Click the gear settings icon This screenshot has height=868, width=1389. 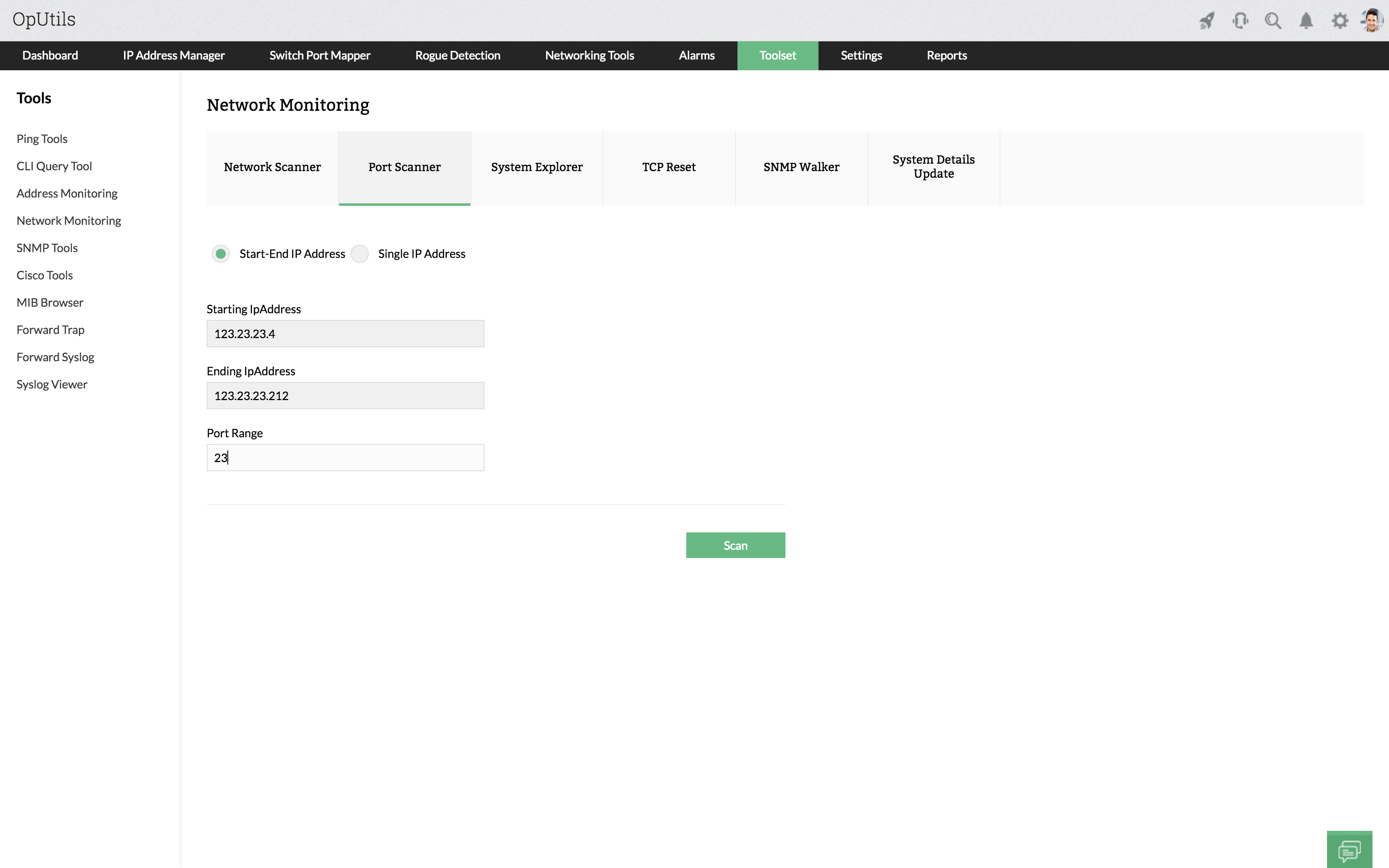tap(1340, 21)
